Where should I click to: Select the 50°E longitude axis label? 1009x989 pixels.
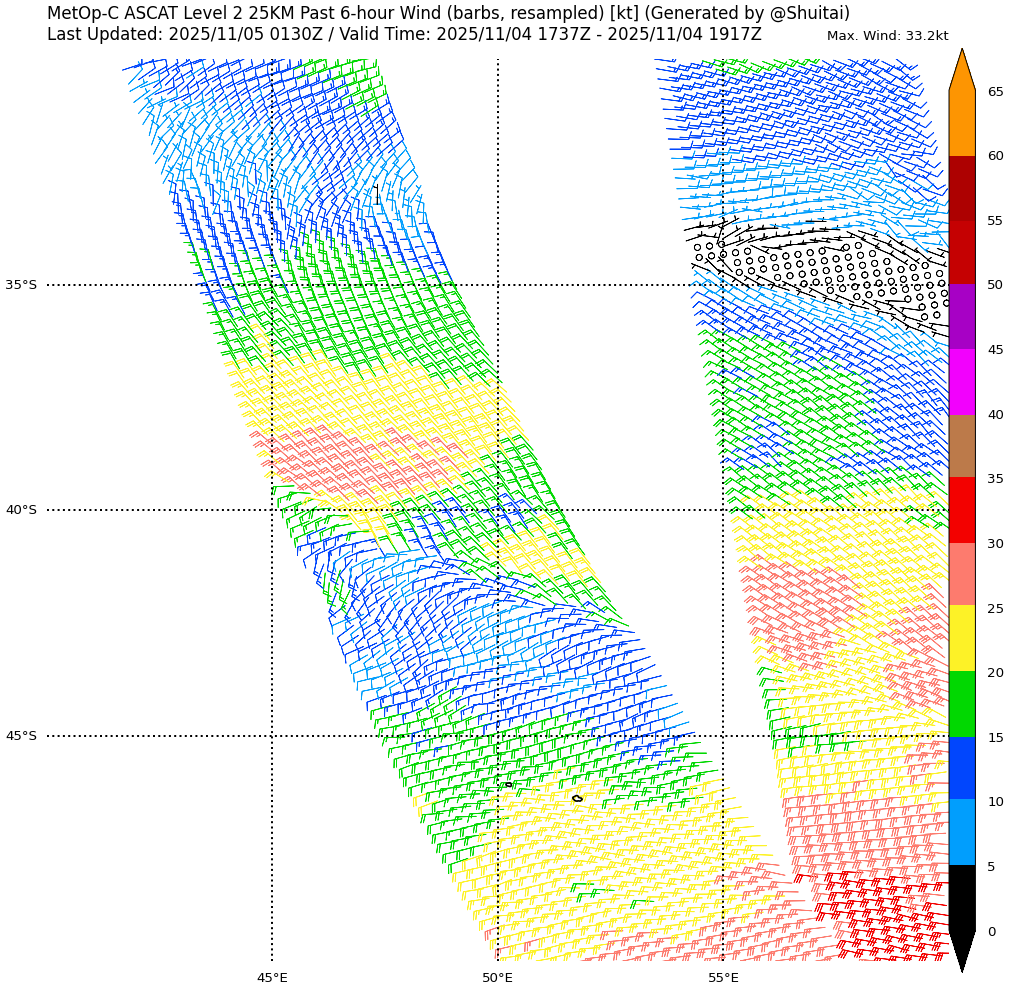coord(497,977)
